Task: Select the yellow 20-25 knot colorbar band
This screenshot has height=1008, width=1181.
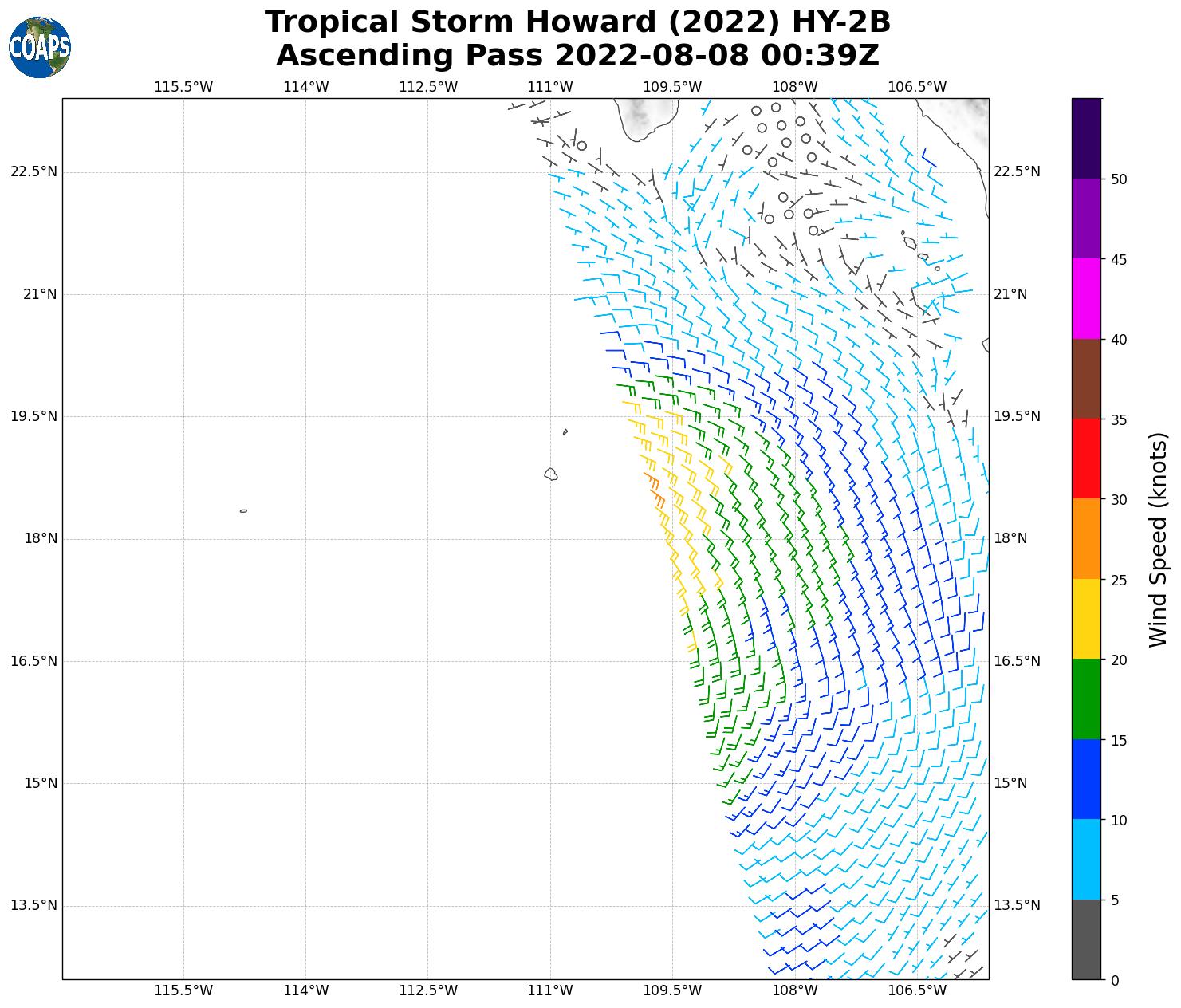Action: tap(1086, 619)
